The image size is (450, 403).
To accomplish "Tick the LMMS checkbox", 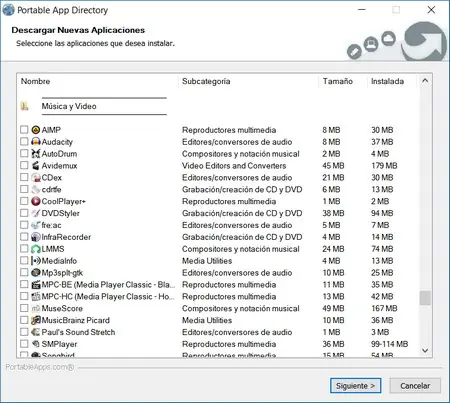I will (x=24, y=248).
